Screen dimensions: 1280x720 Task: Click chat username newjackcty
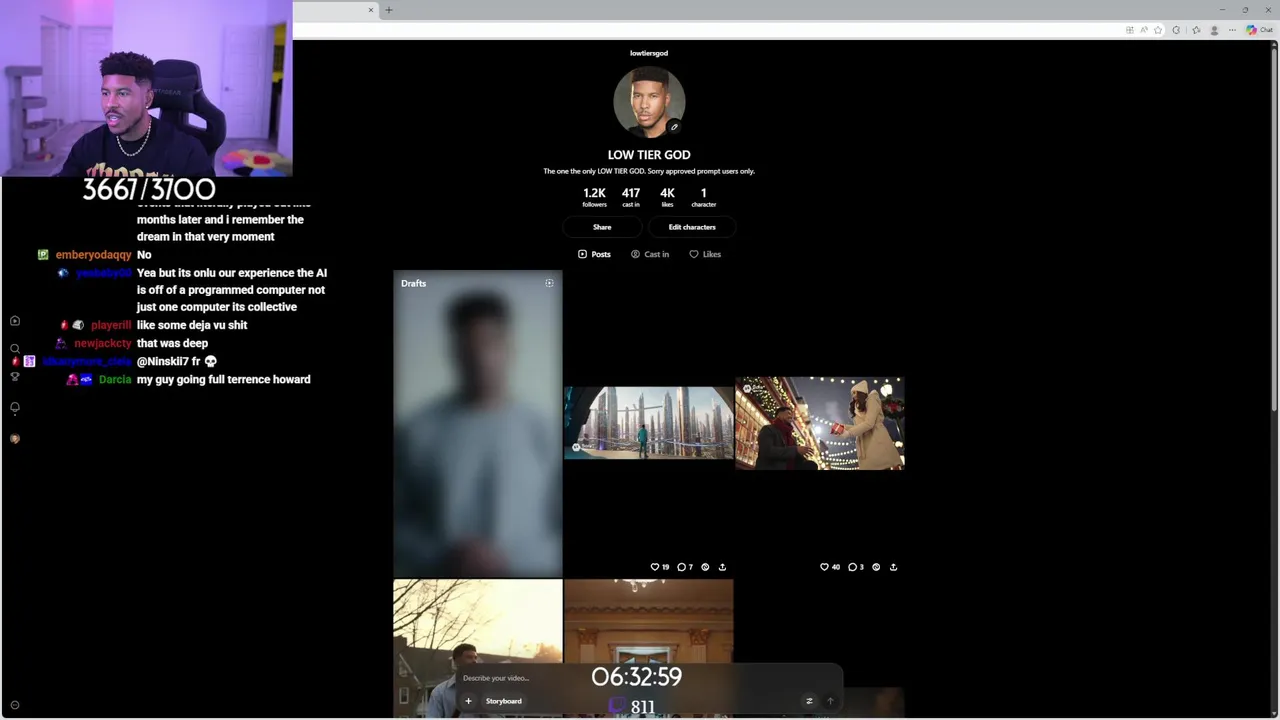pyautogui.click(x=102, y=343)
